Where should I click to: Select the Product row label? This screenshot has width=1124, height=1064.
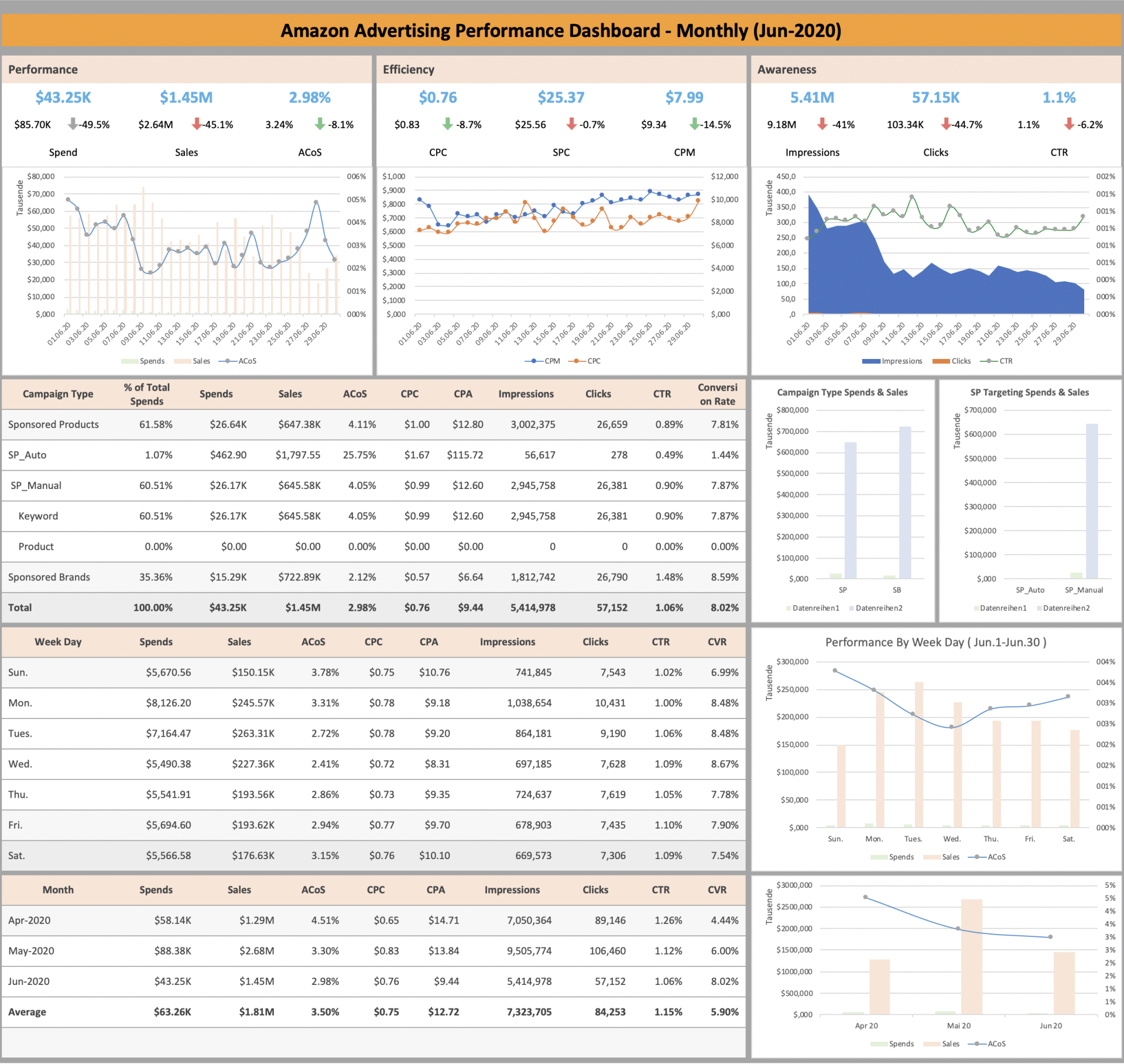(36, 546)
